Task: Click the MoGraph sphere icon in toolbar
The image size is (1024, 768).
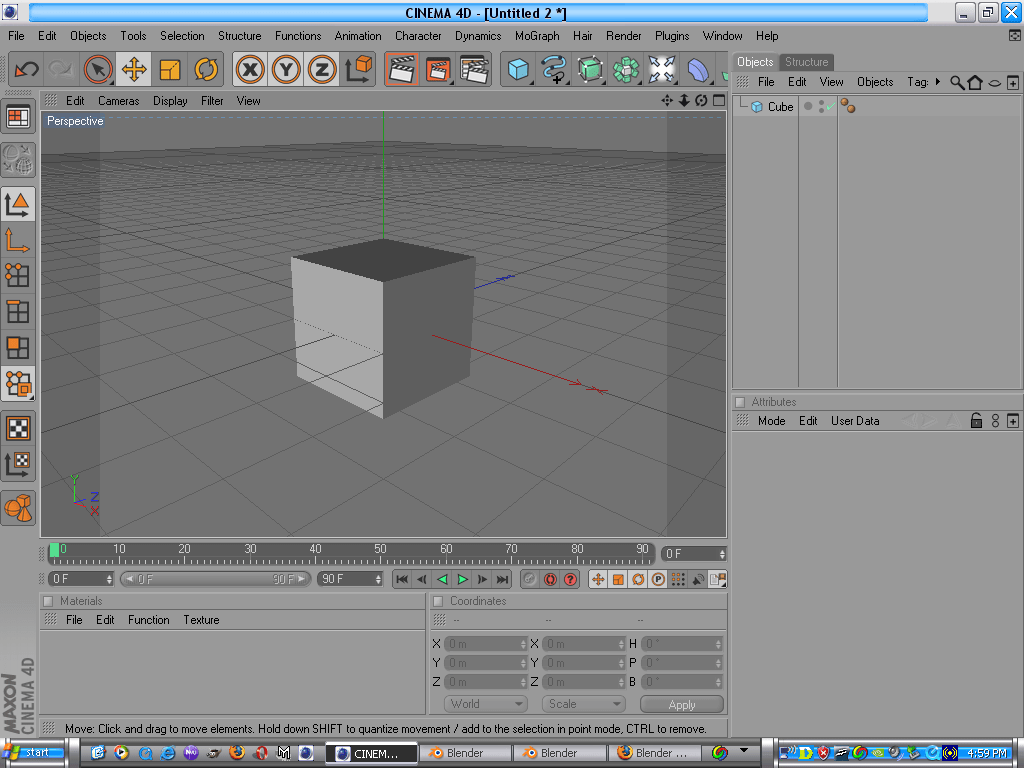Action: [627, 69]
